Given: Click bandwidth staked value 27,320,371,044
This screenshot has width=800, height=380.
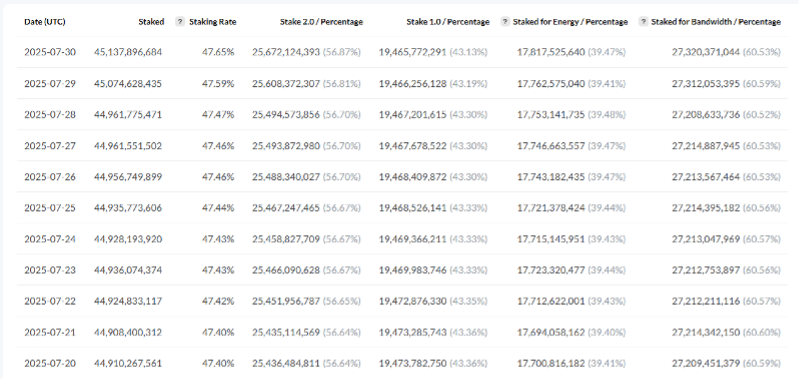Looking at the screenshot, I should tap(706, 52).
